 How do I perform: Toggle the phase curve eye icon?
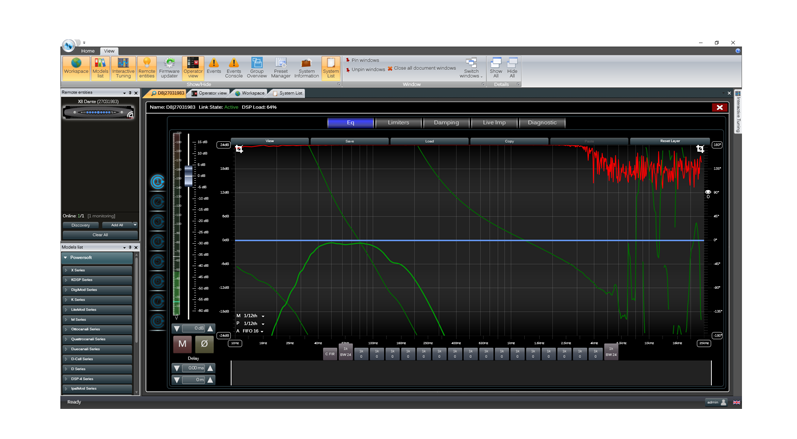click(708, 192)
